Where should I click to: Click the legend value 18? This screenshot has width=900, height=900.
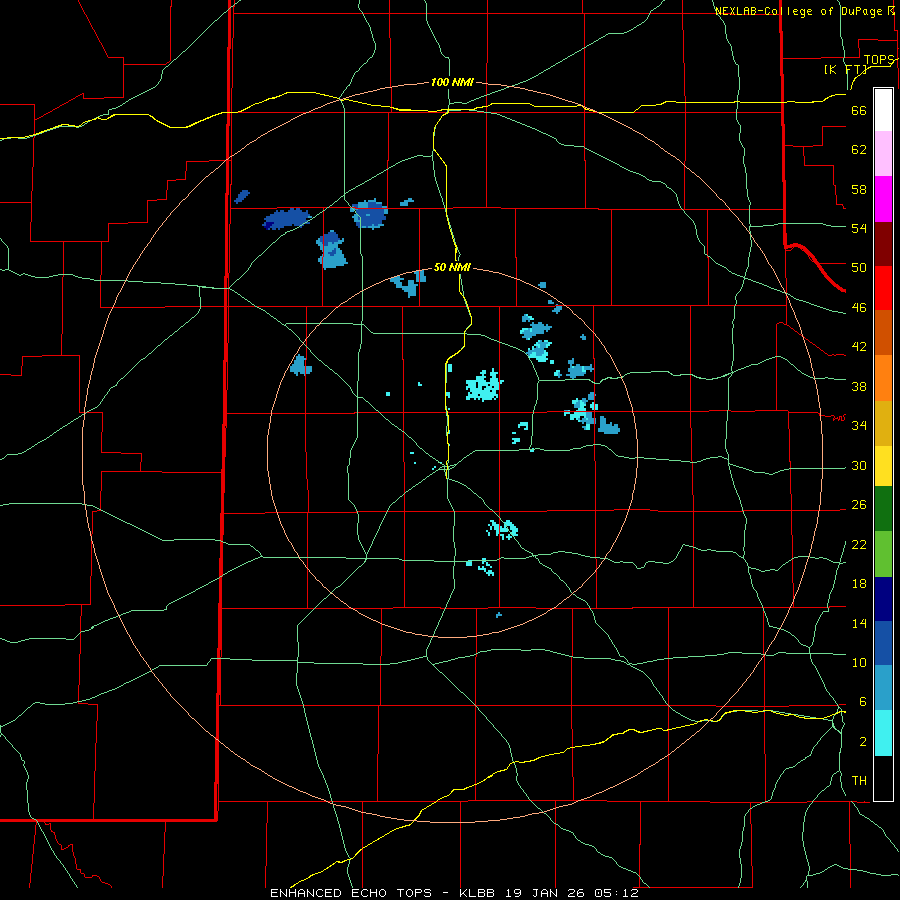click(859, 584)
